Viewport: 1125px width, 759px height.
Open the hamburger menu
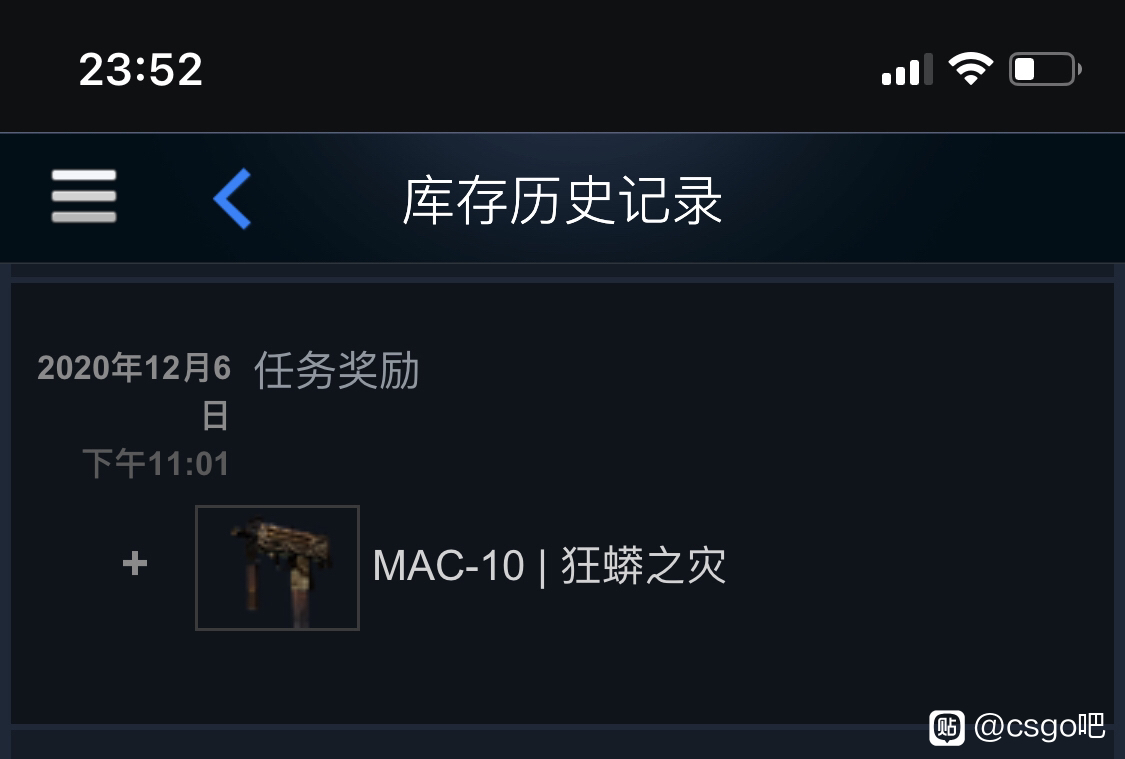pos(83,196)
